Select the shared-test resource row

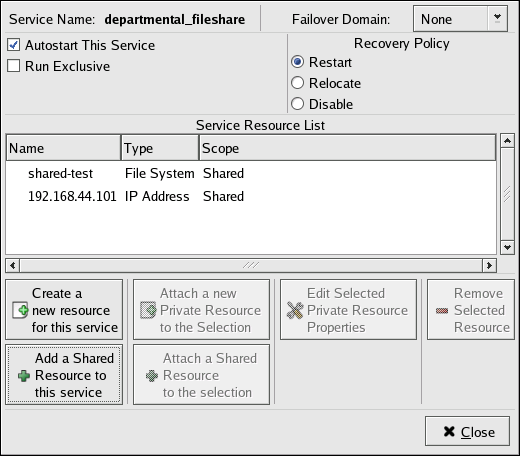251,173
